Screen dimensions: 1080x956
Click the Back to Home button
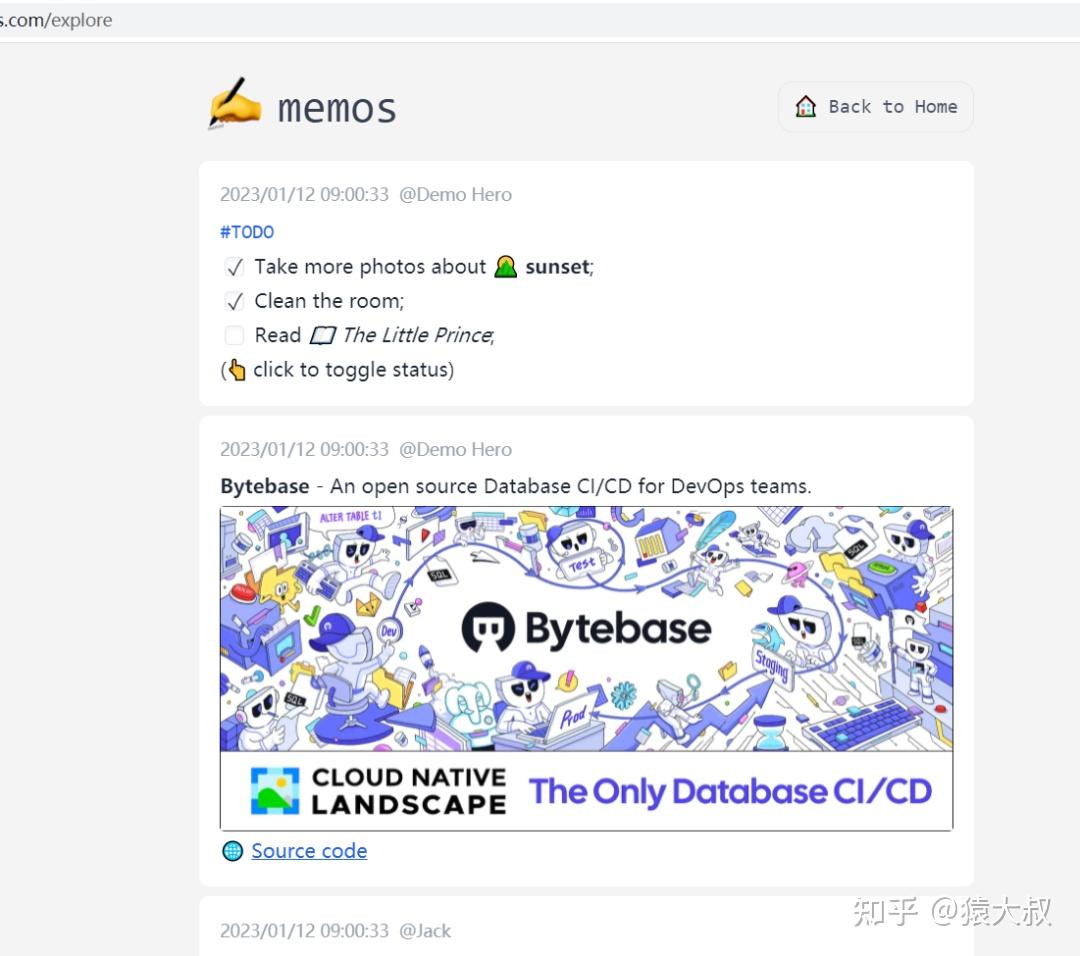click(875, 106)
